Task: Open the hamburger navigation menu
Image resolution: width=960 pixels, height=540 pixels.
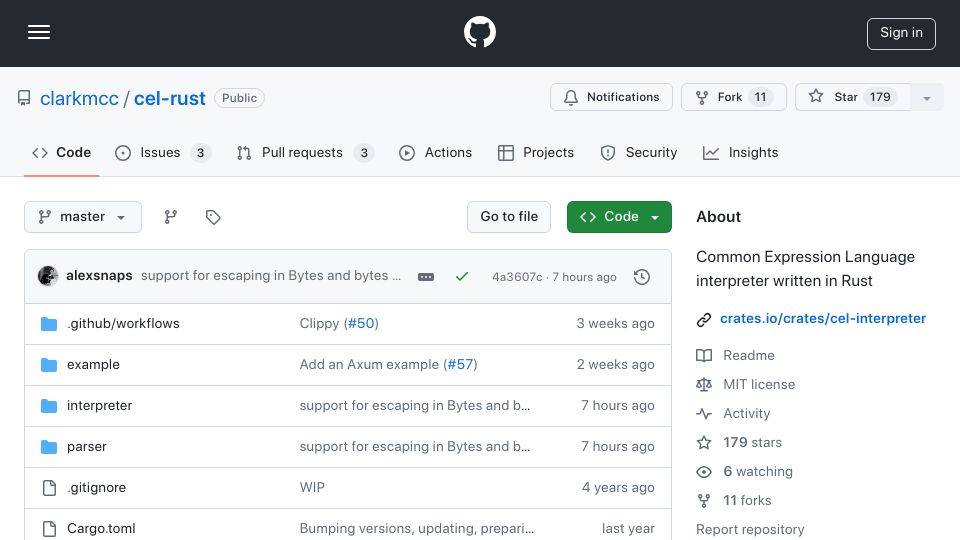Action: 39,32
